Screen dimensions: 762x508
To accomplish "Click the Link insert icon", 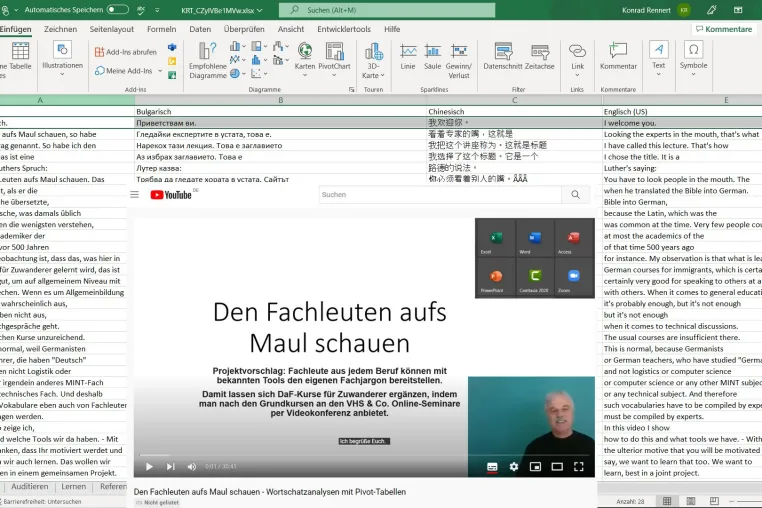I will (x=577, y=51).
